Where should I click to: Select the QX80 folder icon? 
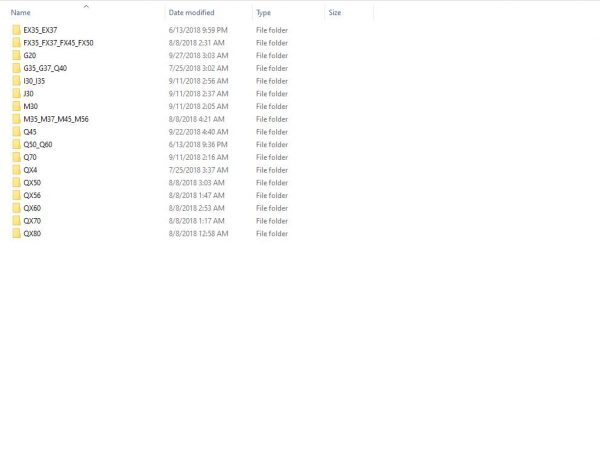(x=16, y=233)
